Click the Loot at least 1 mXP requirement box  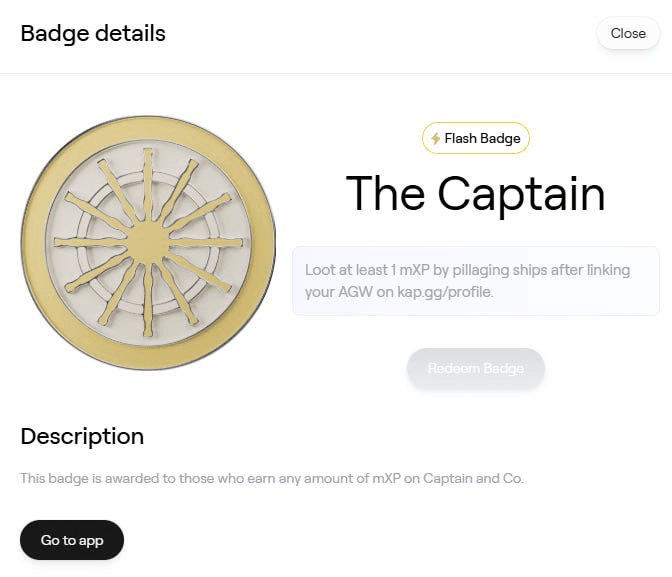click(476, 281)
